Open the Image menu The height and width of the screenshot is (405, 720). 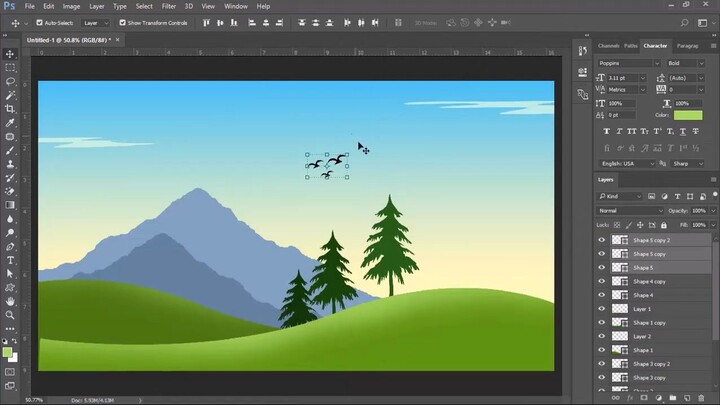click(71, 6)
